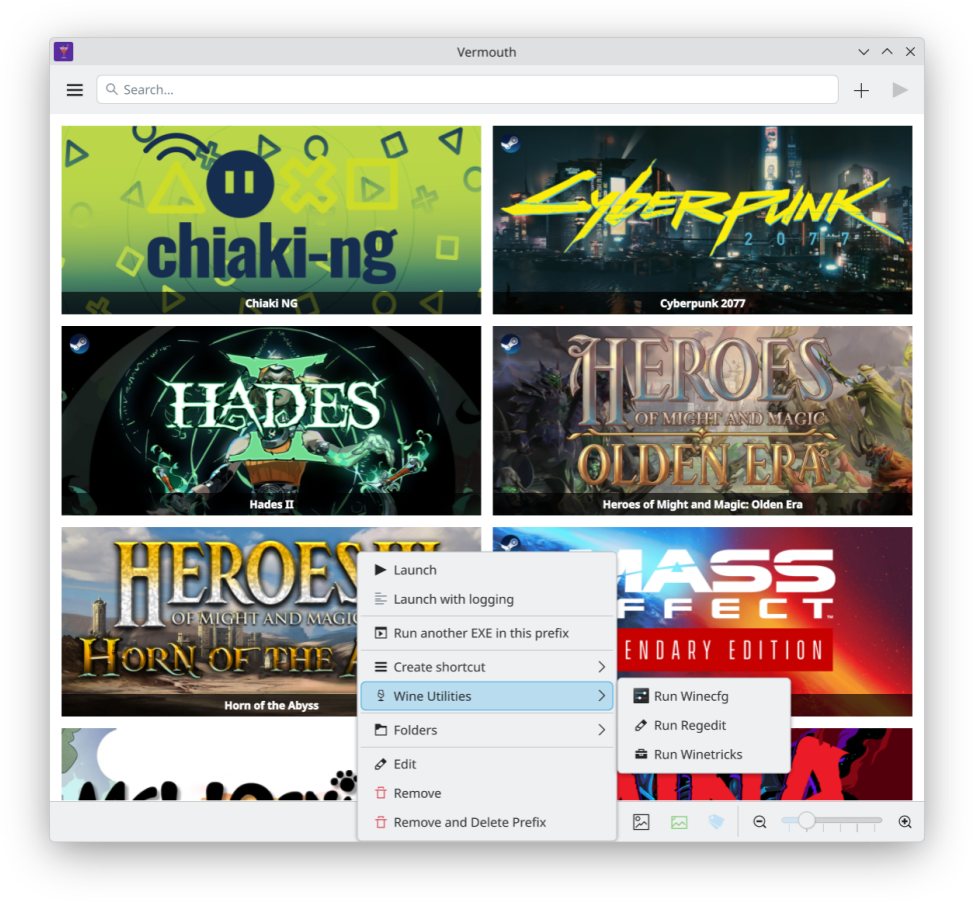Click the Regedit pencil icon
This screenshot has height=902, width=973.
(641, 725)
